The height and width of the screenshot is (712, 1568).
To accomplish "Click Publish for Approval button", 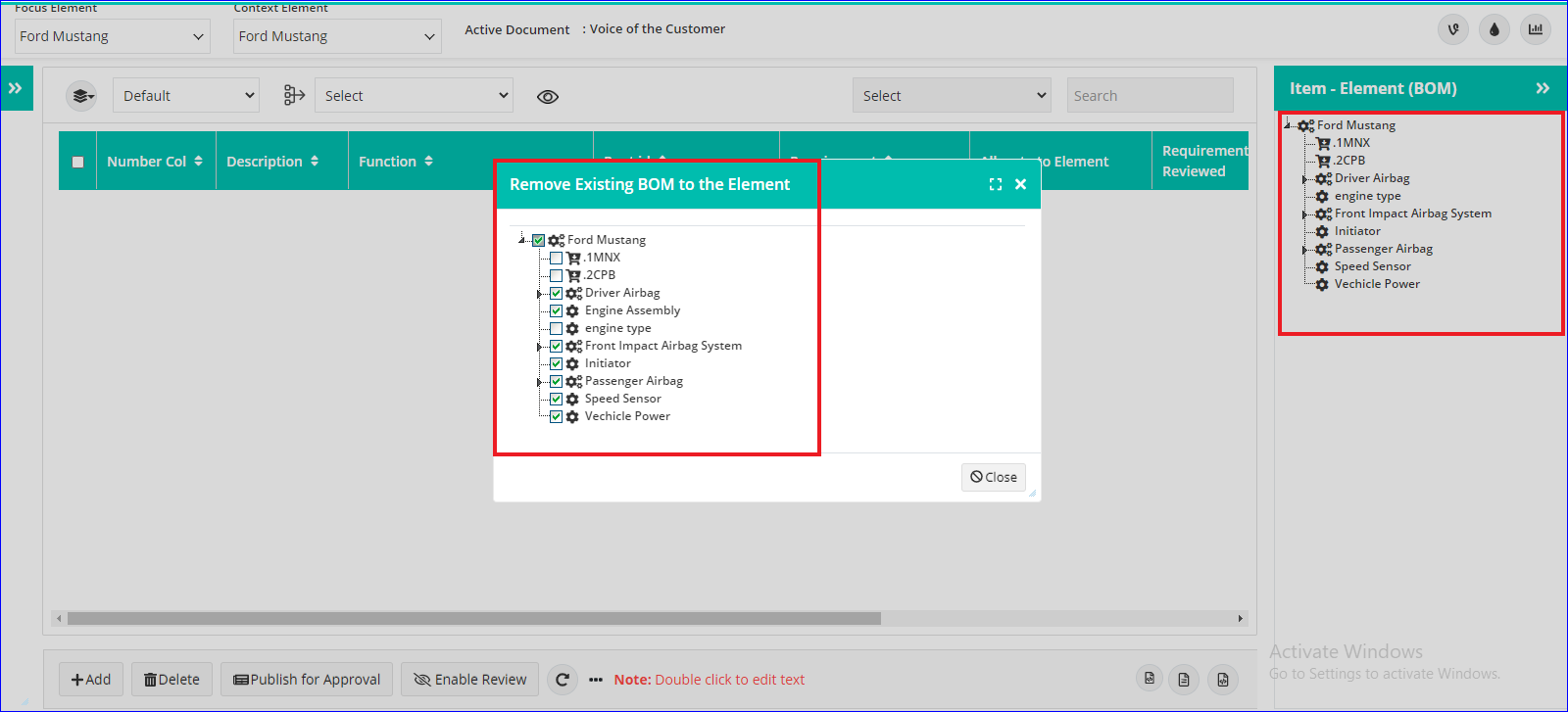I will (x=307, y=680).
